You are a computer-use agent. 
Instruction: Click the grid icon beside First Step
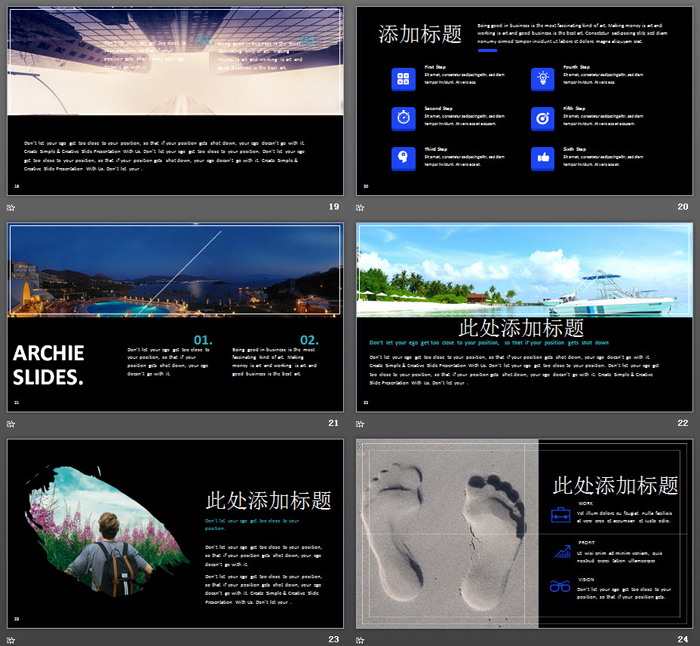coord(403,79)
